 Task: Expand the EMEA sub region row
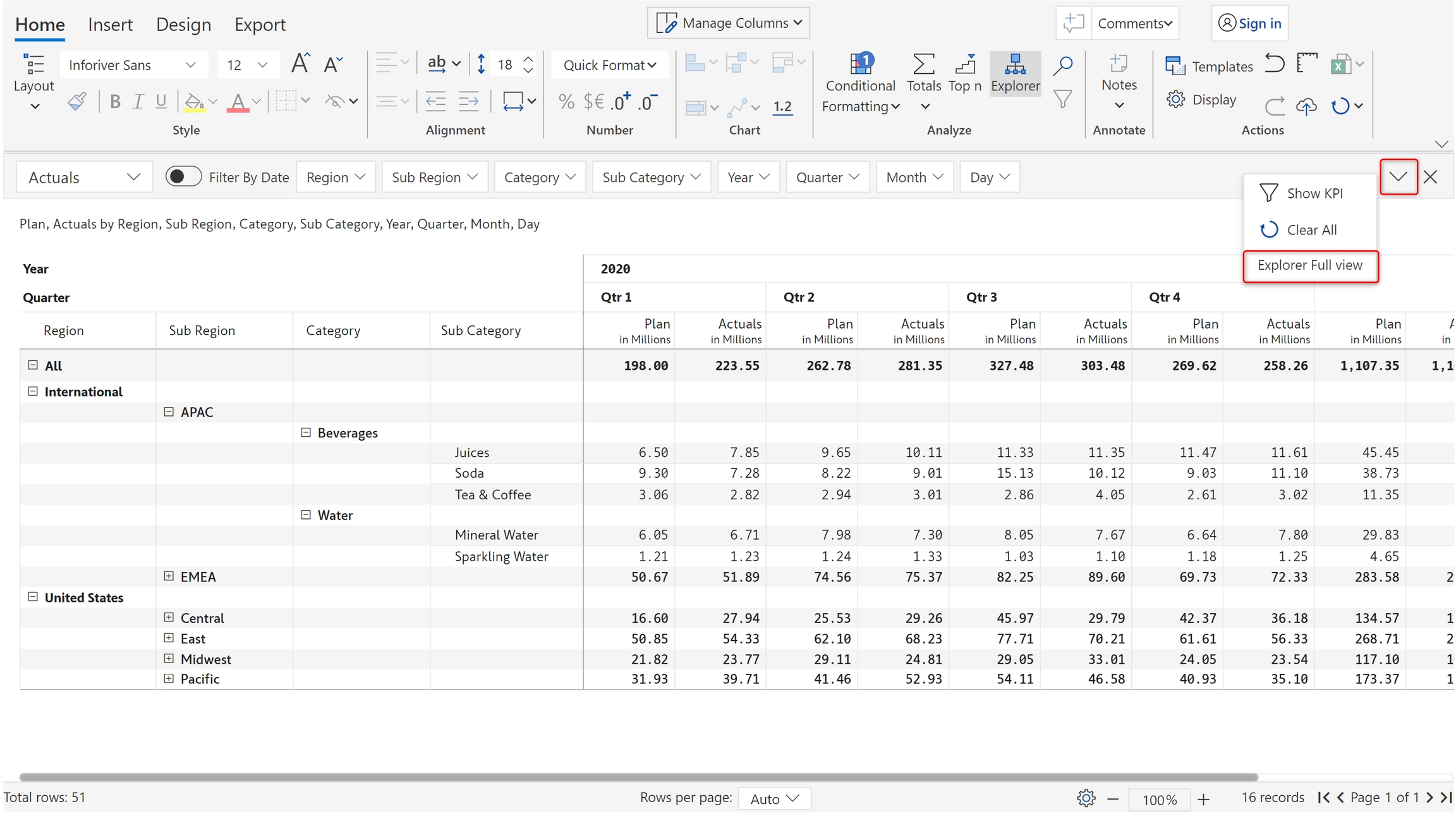point(169,576)
